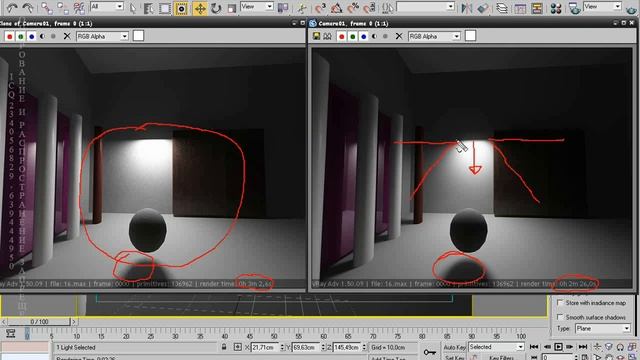Click white color swatch in right frame window
Screen dimensions: 640x360
(x=470, y=36)
